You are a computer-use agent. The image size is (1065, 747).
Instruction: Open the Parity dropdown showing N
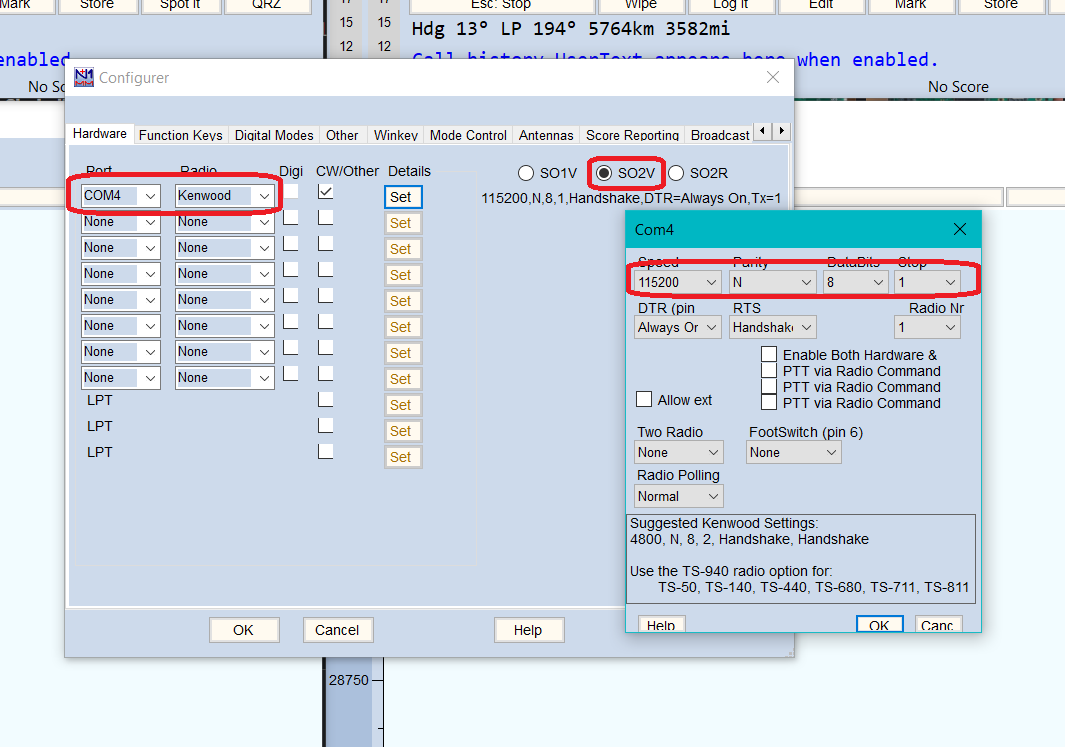click(x=772, y=282)
